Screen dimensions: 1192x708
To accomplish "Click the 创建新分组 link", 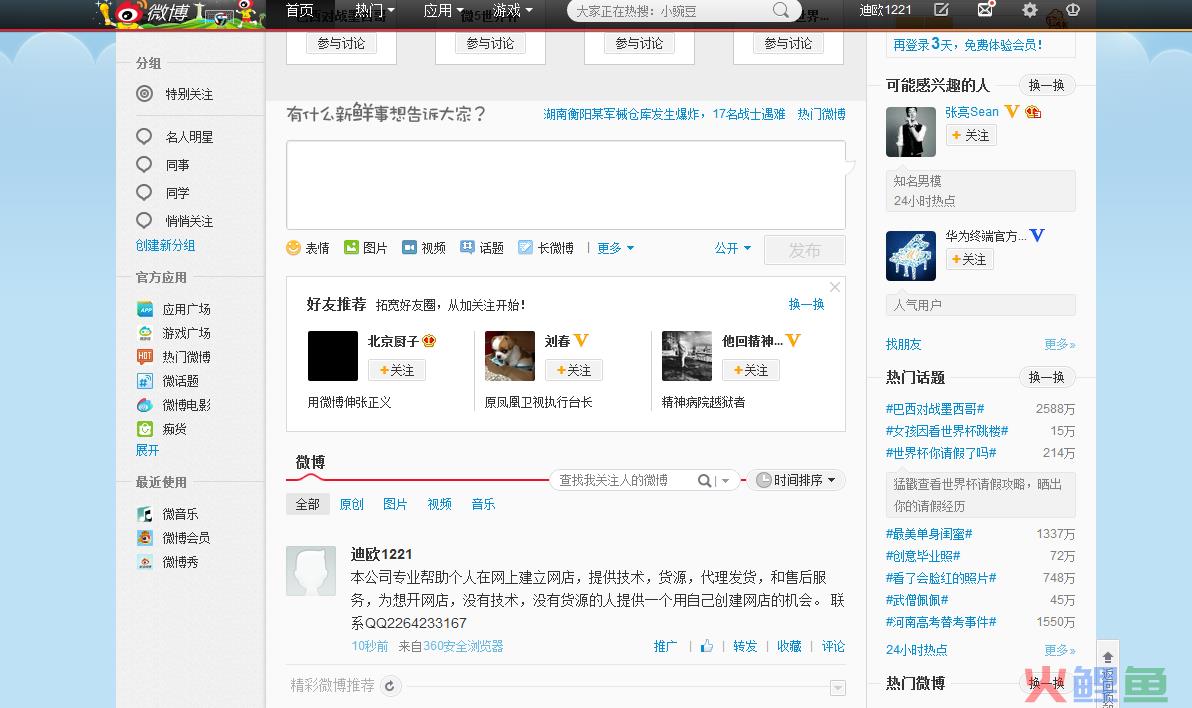I will [166, 246].
